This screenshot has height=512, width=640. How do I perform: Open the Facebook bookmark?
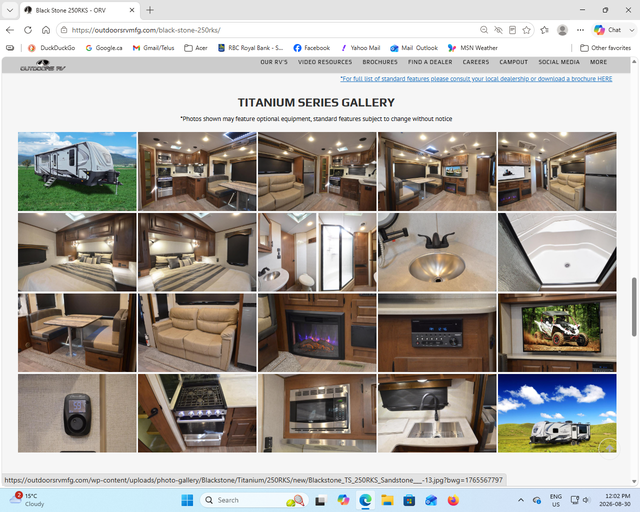312,48
